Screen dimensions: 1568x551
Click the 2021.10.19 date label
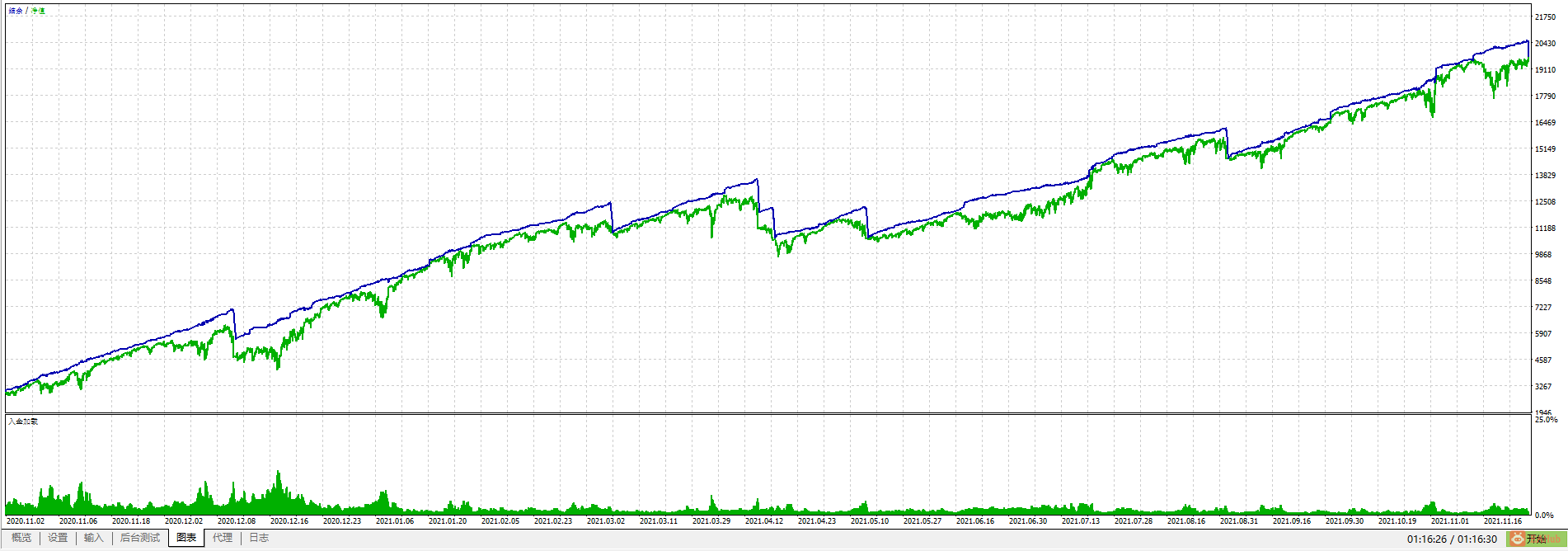1397,520
